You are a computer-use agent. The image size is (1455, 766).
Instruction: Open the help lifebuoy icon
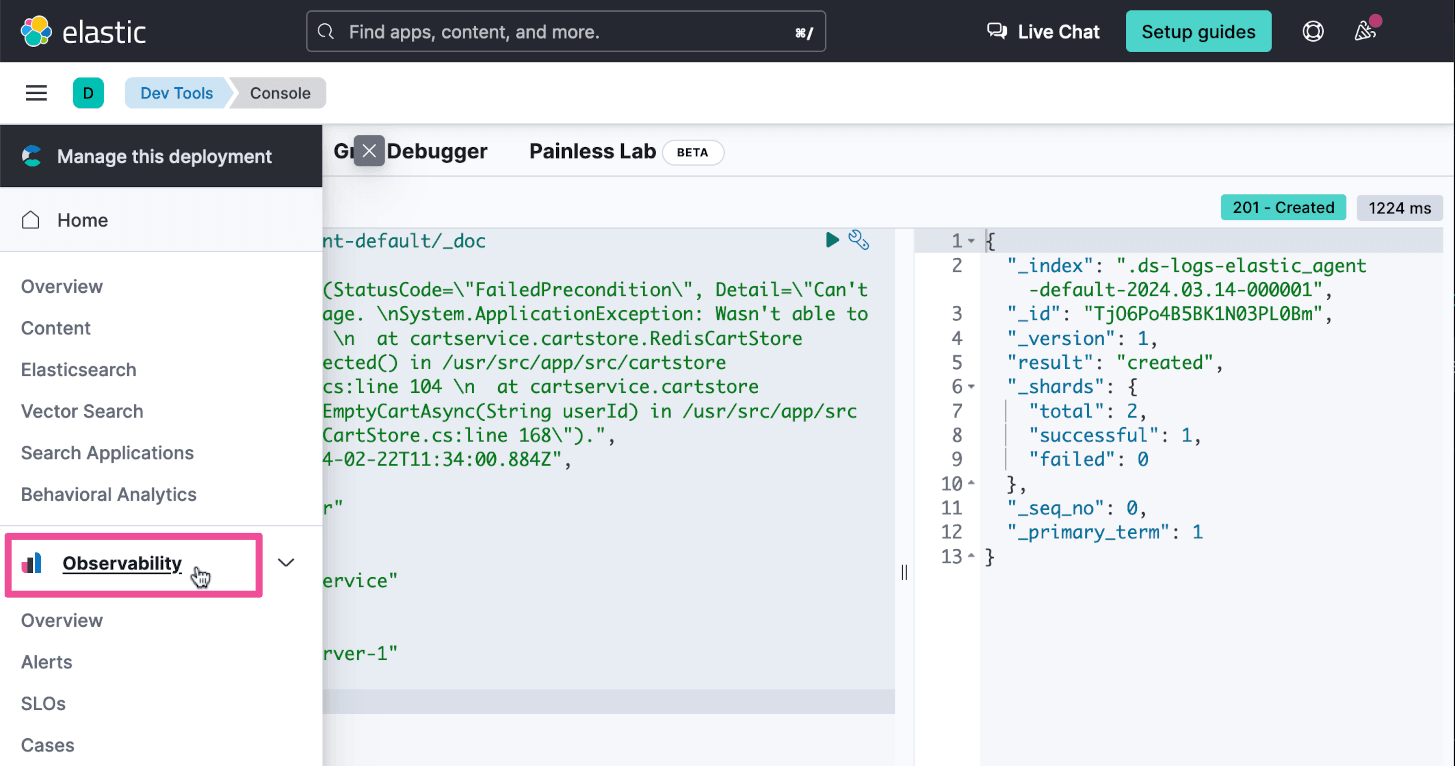click(1313, 31)
